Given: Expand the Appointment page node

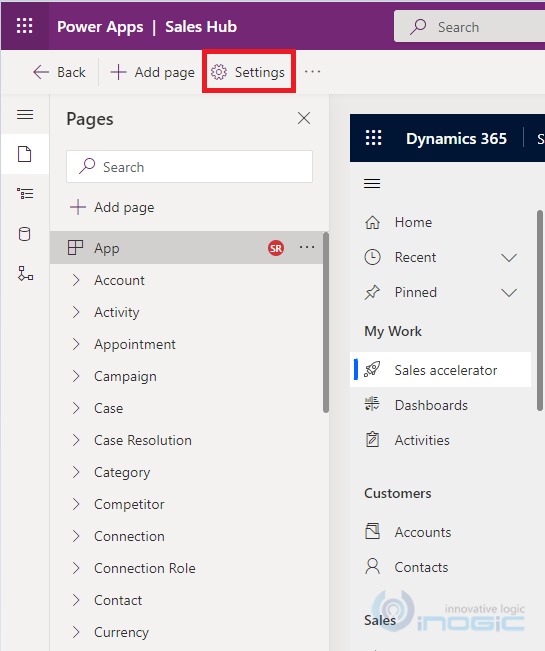Looking at the screenshot, I should (x=76, y=344).
